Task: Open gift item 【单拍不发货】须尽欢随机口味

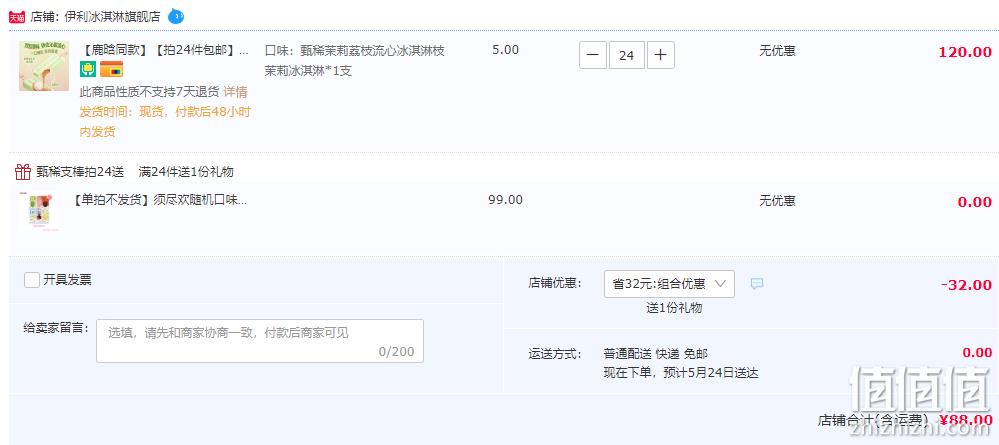Action: click(x=160, y=200)
